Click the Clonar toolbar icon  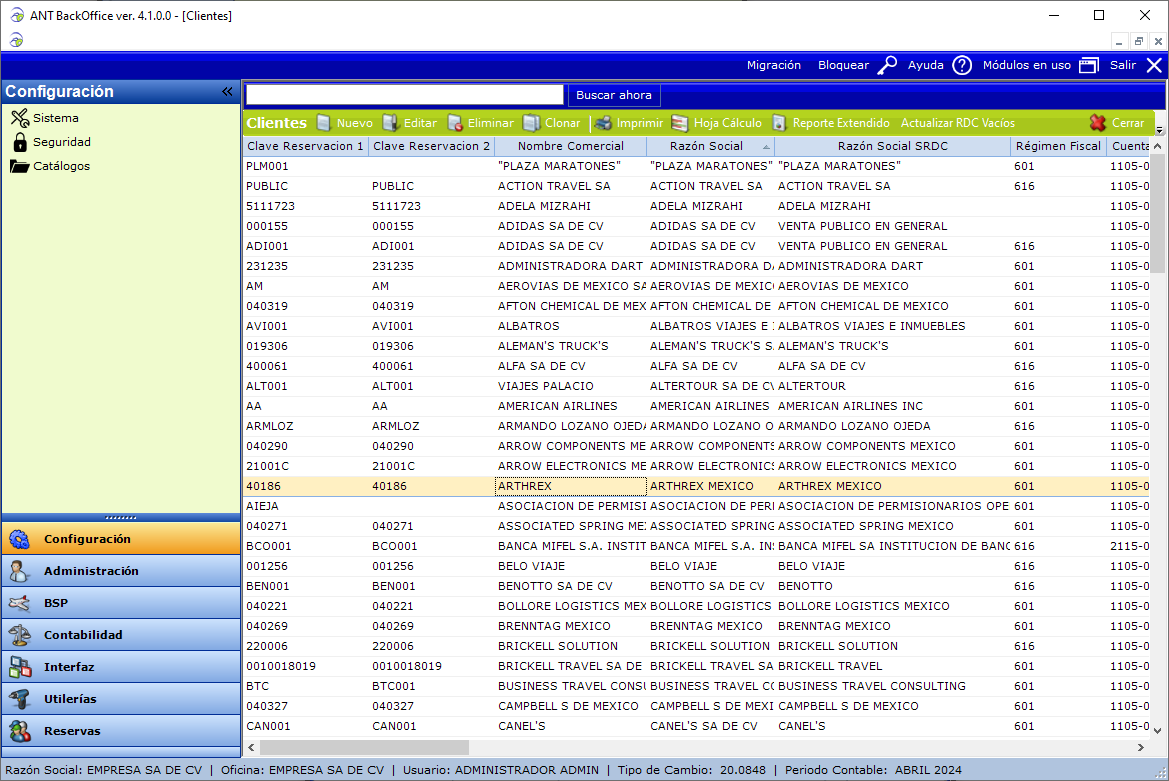(x=531, y=123)
